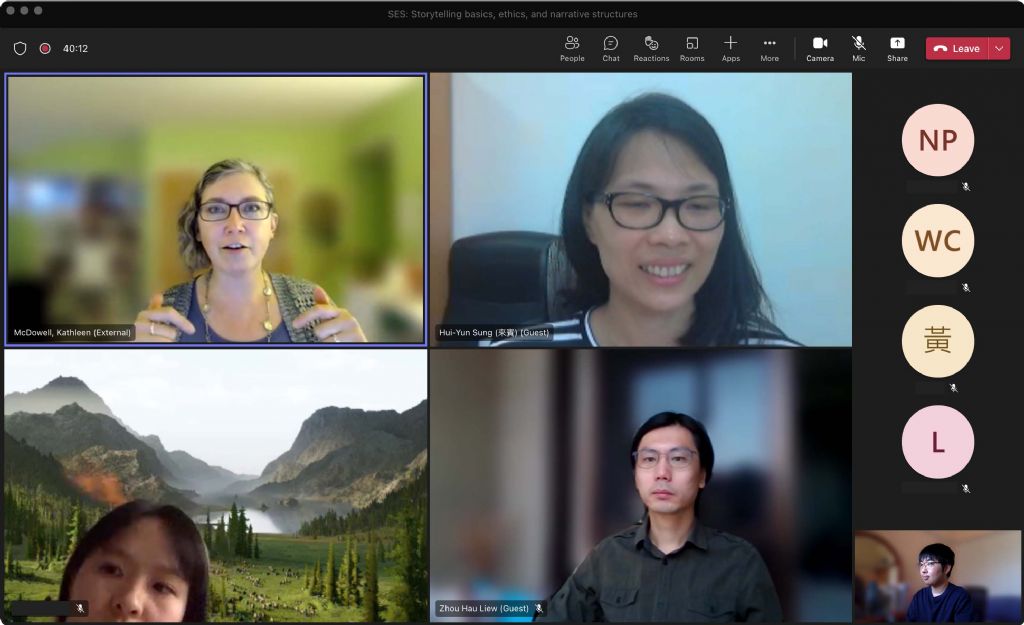Click the Zhou Hau Liew (Guest) name label
The height and width of the screenshot is (625, 1024).
pos(484,608)
